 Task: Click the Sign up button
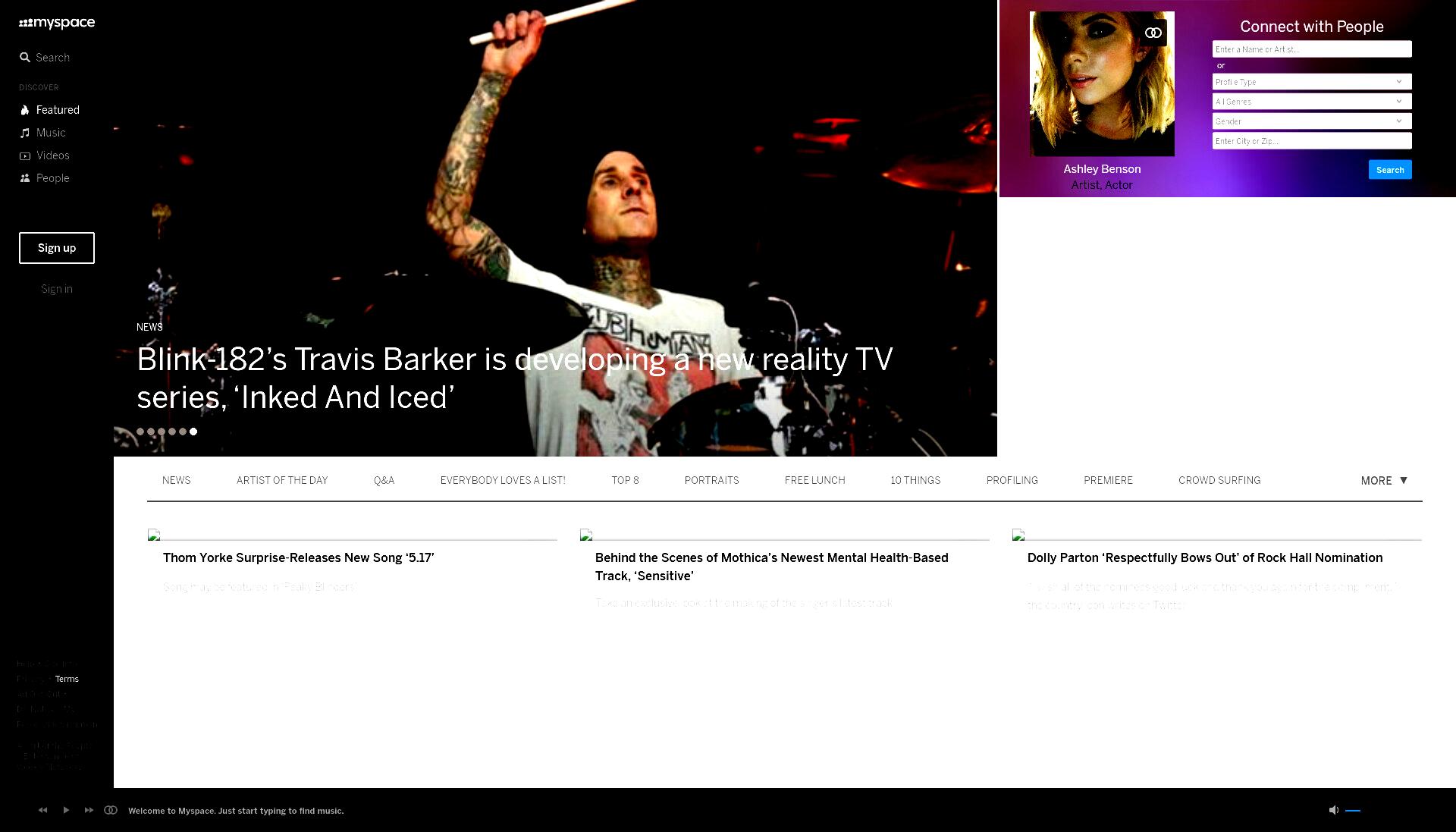(57, 248)
